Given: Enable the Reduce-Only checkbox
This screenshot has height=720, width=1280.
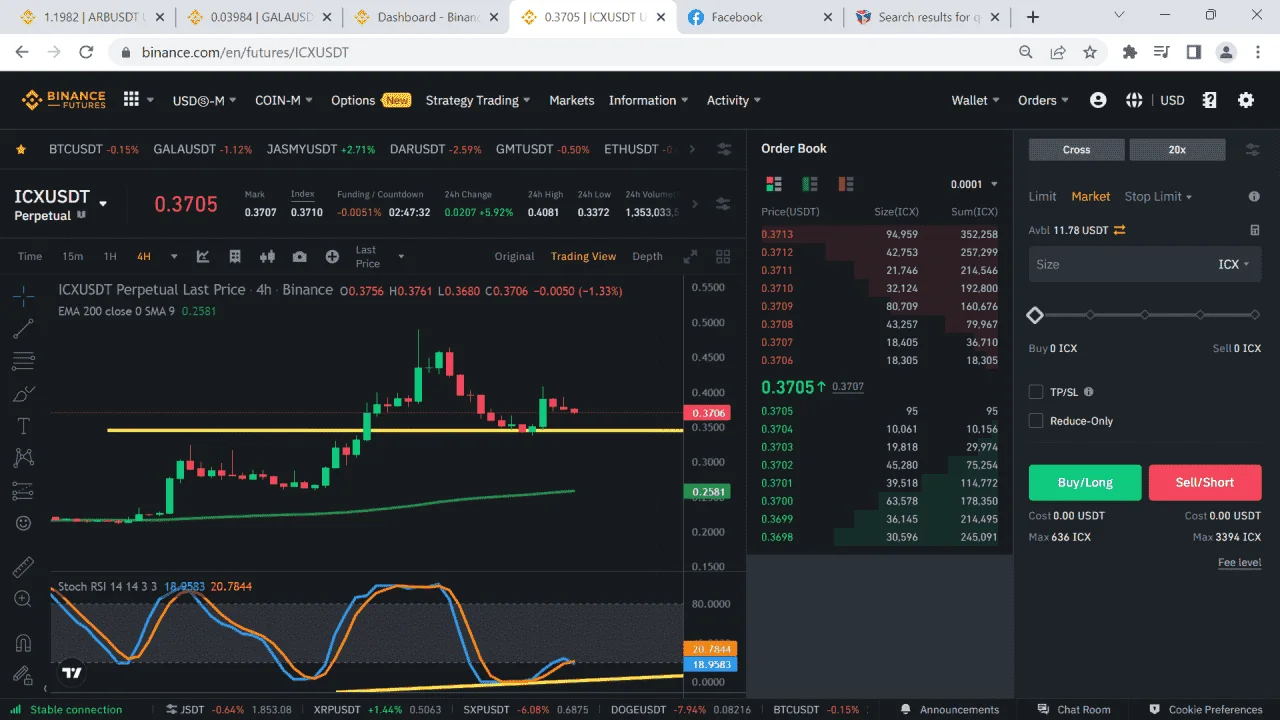Looking at the screenshot, I should coord(1036,421).
